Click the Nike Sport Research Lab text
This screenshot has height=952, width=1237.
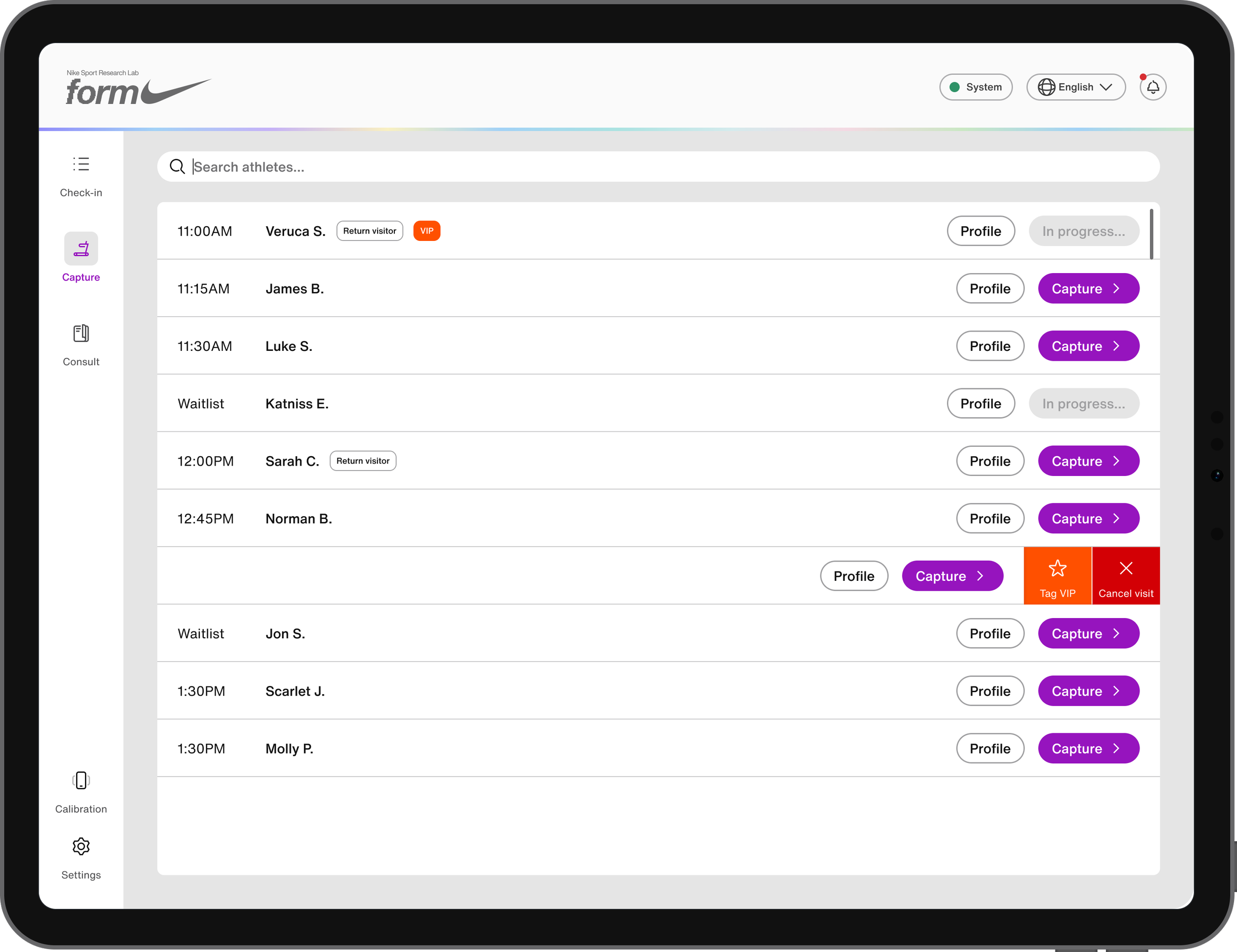tap(102, 73)
